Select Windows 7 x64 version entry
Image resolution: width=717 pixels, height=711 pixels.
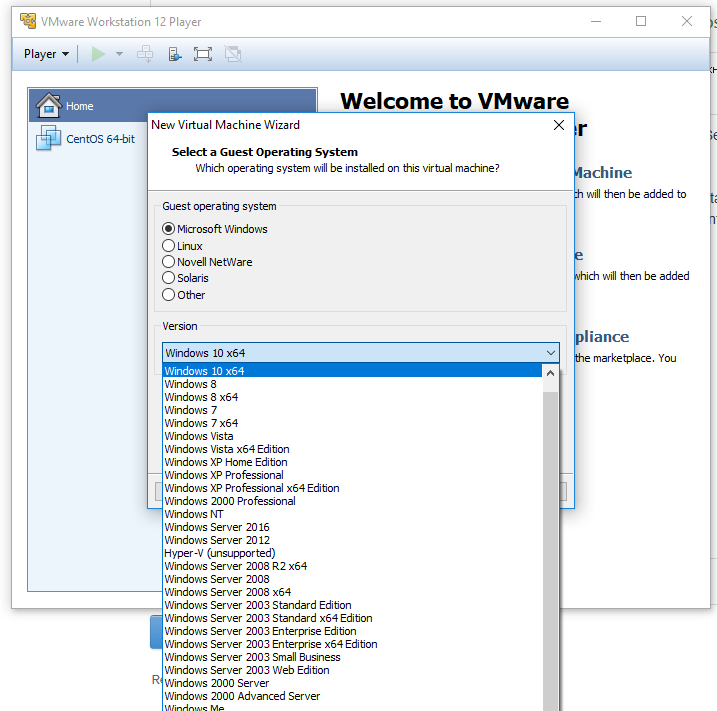[x=353, y=423]
